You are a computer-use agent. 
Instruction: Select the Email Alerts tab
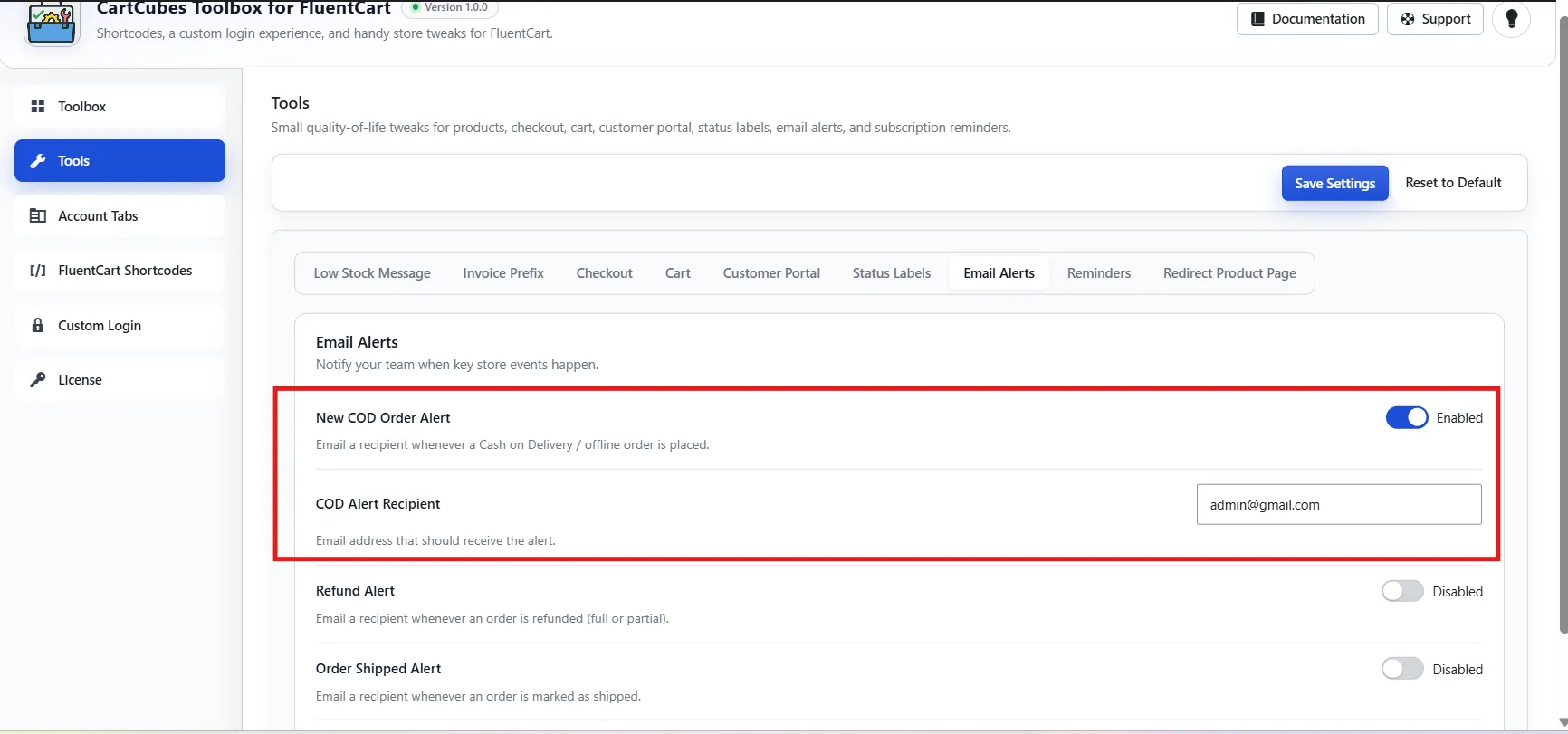(x=999, y=273)
